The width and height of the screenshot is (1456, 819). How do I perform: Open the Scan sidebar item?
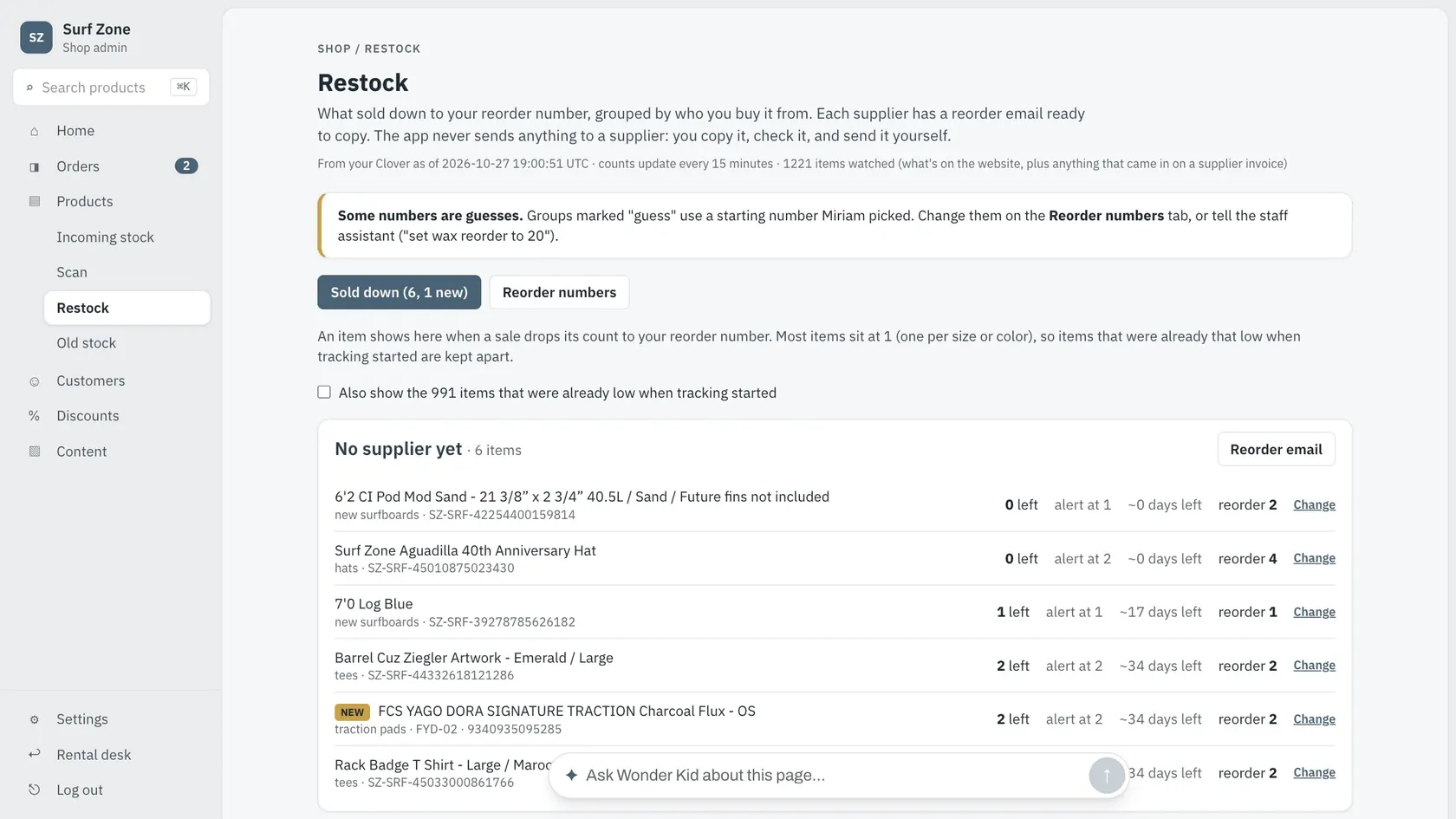tap(127, 272)
